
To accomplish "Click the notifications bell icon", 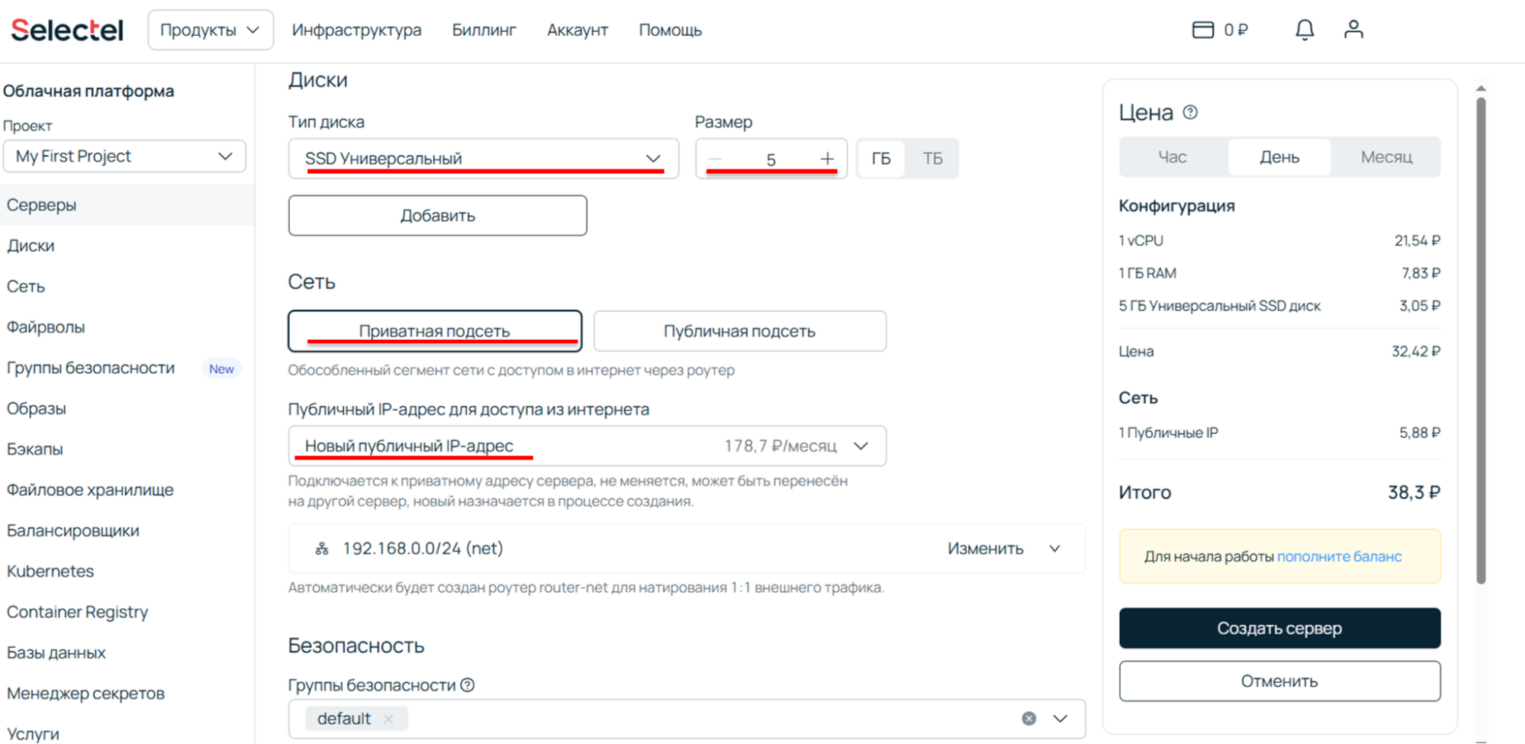I will pyautogui.click(x=1304, y=30).
